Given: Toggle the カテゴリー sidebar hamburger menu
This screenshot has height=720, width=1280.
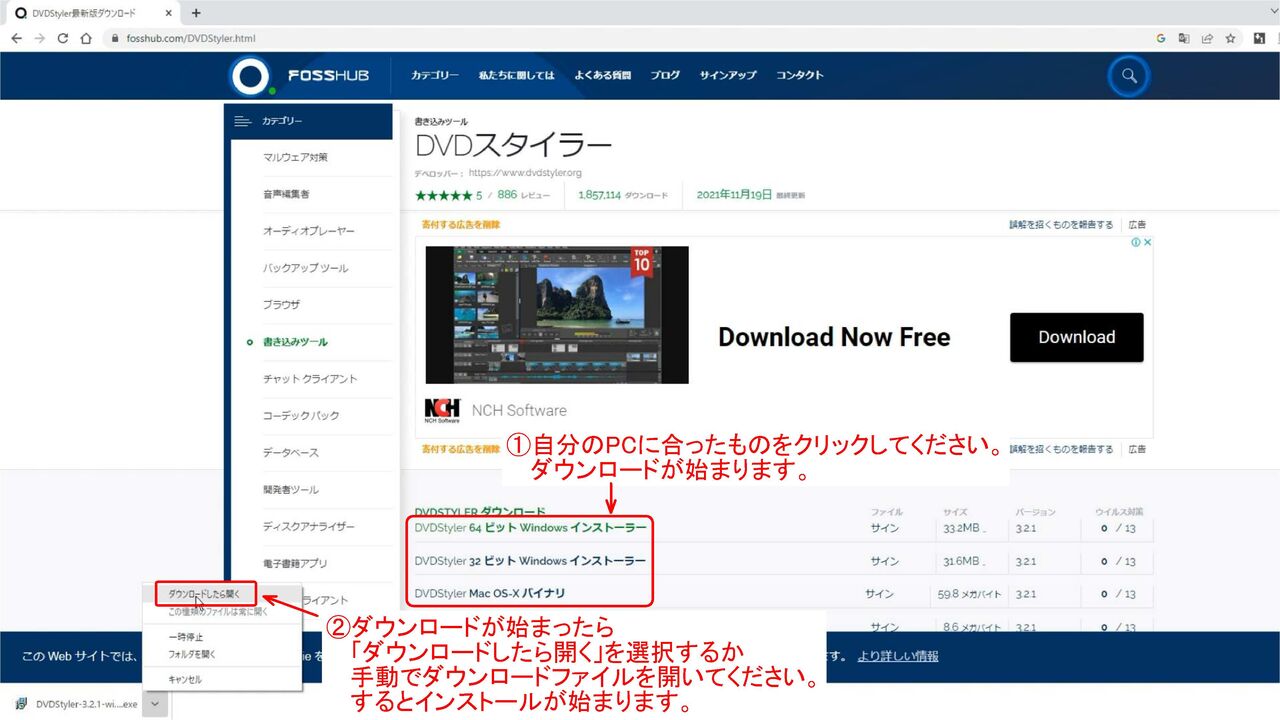Looking at the screenshot, I should pos(242,121).
